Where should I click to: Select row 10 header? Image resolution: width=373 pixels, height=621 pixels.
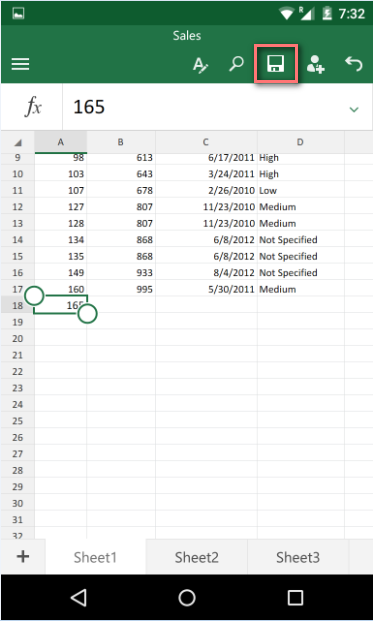pos(17,174)
